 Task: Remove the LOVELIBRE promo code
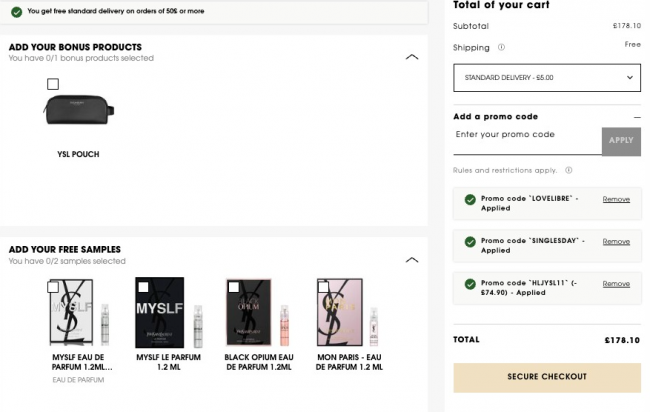pyautogui.click(x=616, y=199)
